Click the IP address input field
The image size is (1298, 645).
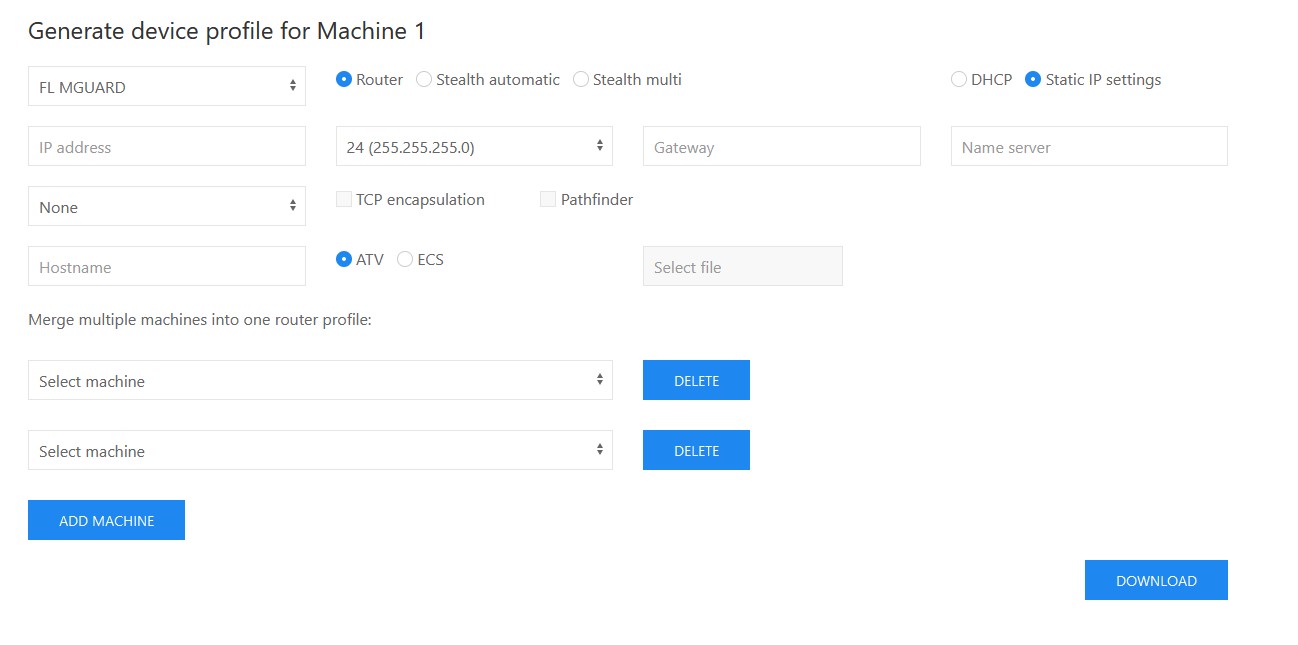tap(166, 147)
